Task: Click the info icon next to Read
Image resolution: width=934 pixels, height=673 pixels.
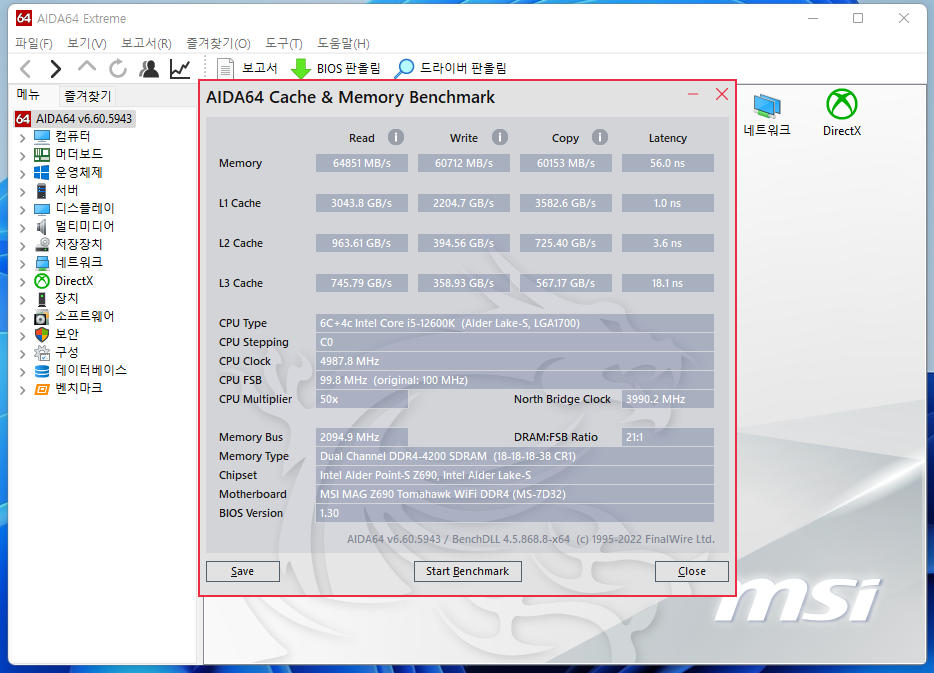Action: 396,138
